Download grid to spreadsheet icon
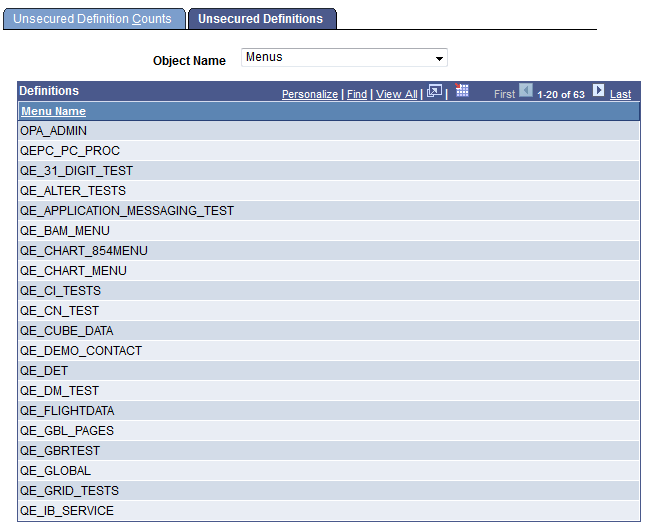Viewport: 652px width, 530px height. [462, 90]
